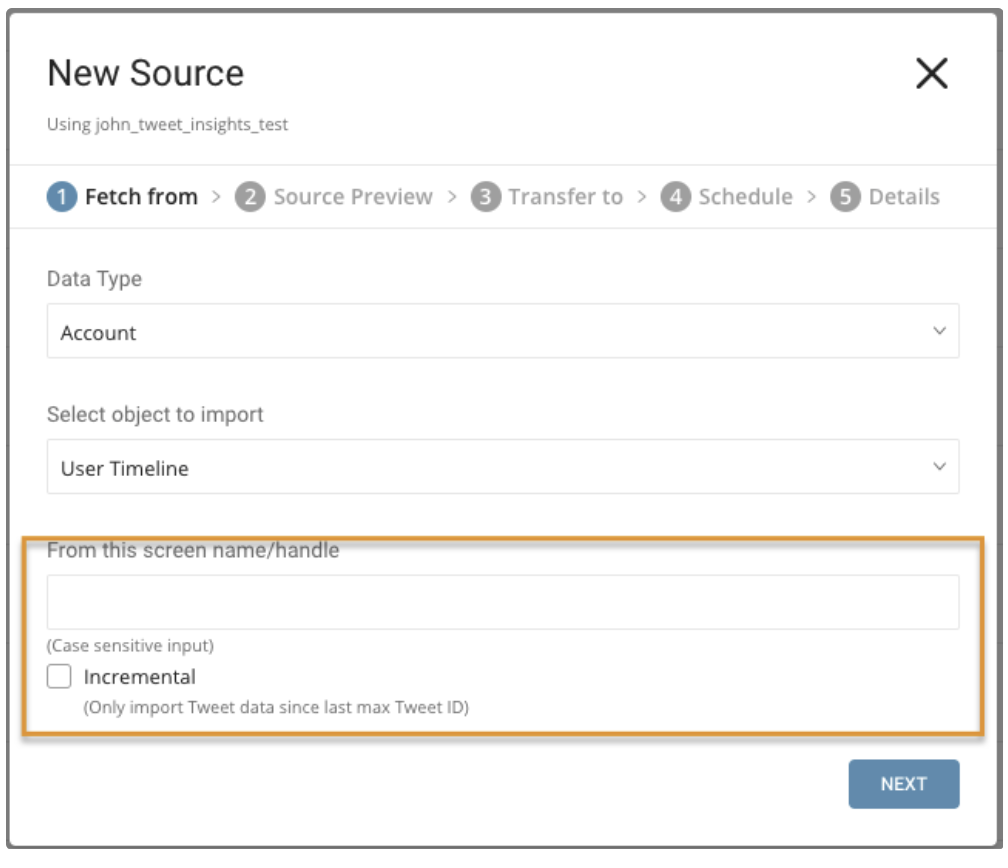
Task: Click the New Source dialog title
Action: click(146, 73)
